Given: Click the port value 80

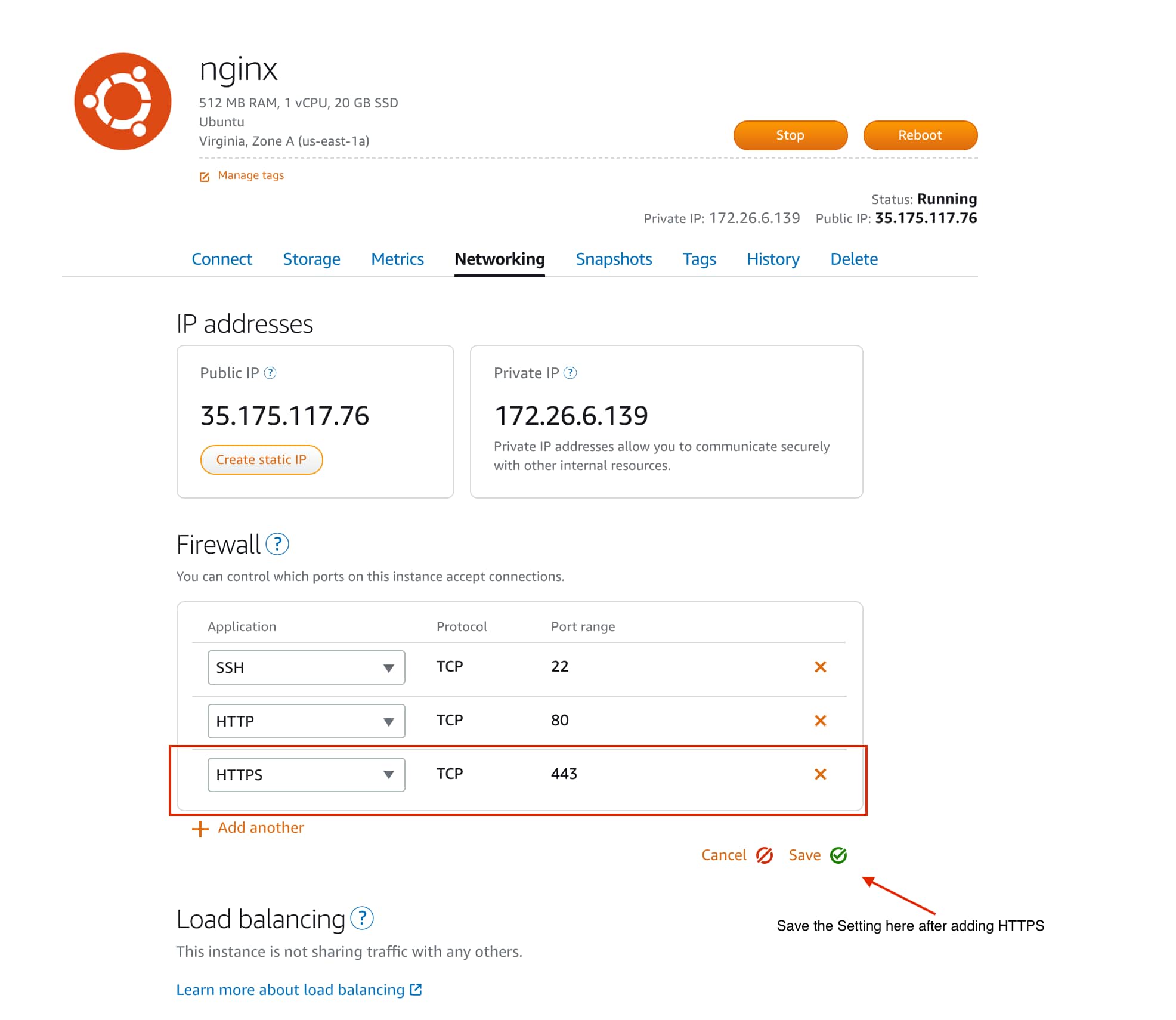Looking at the screenshot, I should click(x=559, y=720).
